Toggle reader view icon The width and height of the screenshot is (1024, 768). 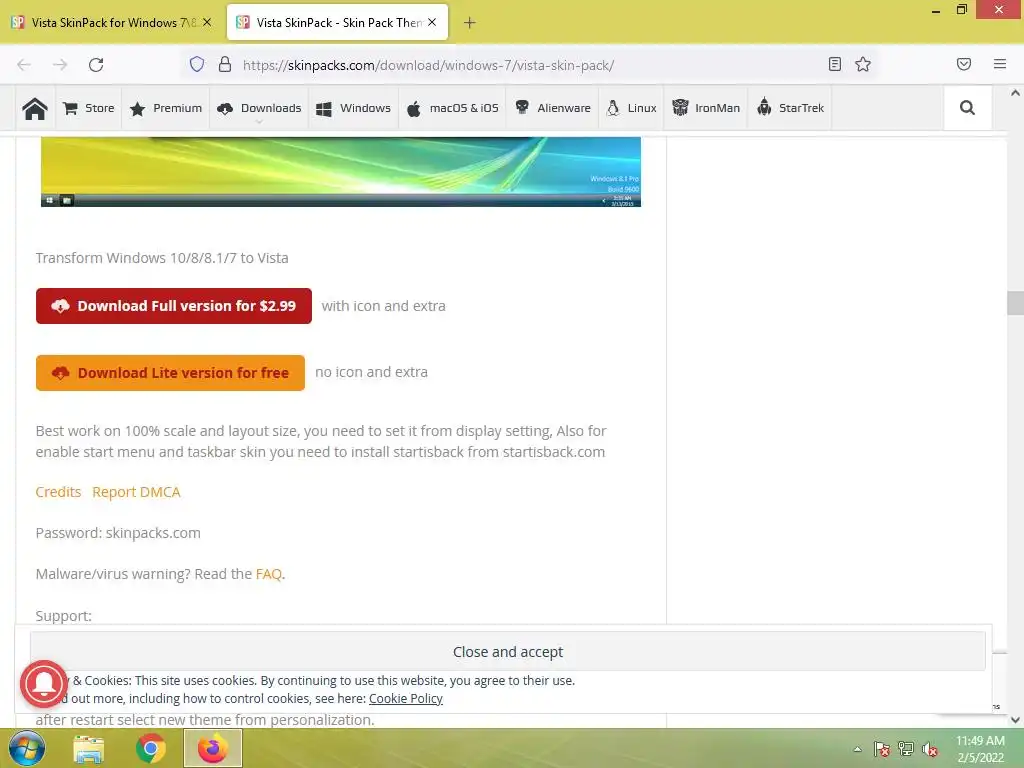(835, 64)
